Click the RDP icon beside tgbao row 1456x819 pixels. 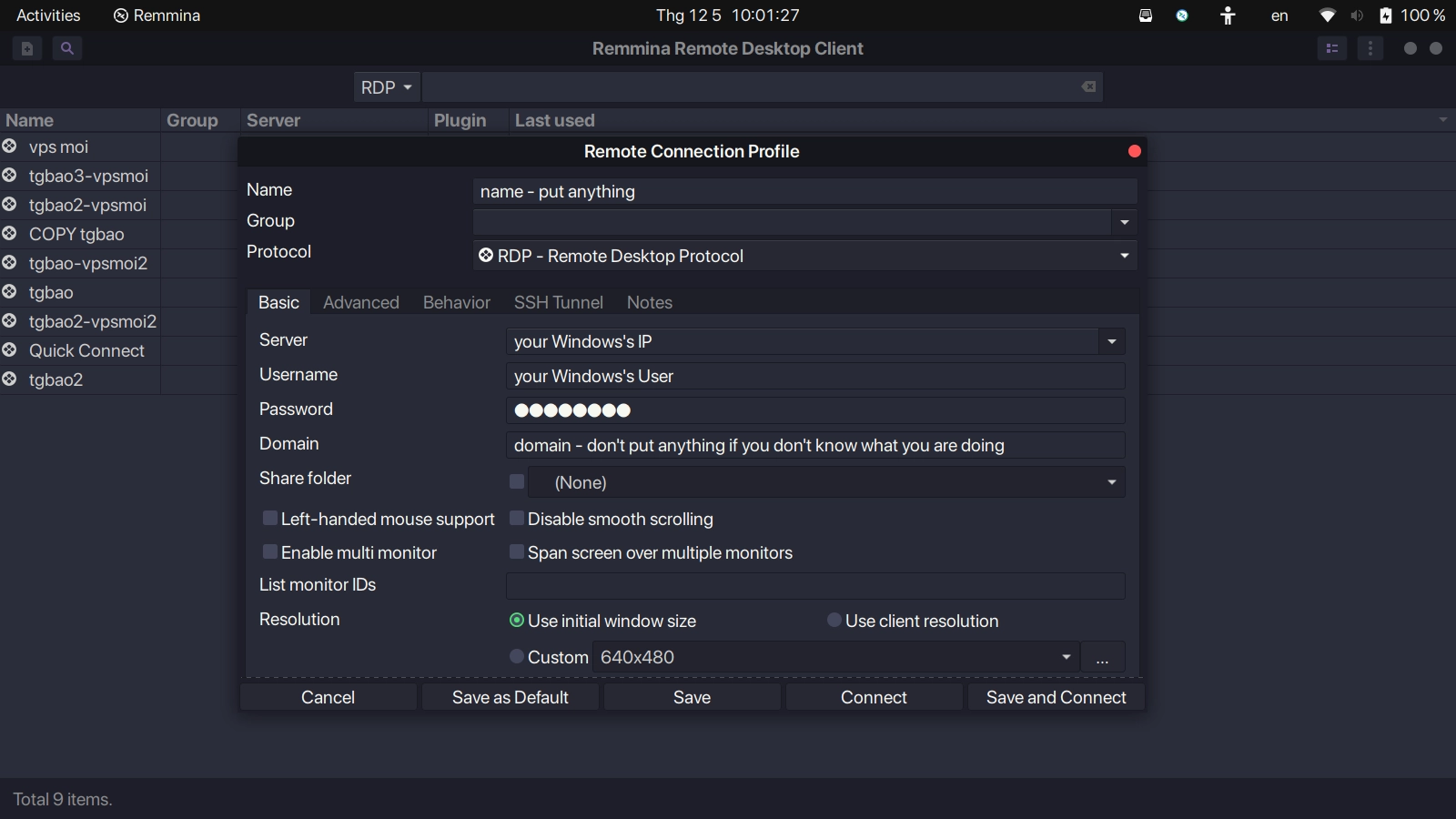point(9,291)
